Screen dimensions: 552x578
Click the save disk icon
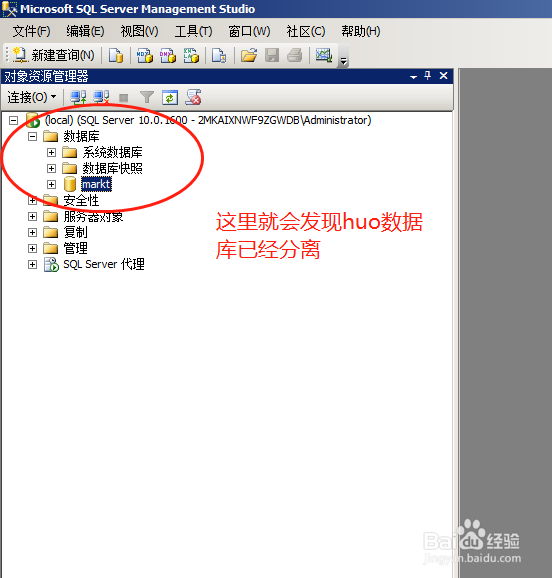click(x=272, y=55)
